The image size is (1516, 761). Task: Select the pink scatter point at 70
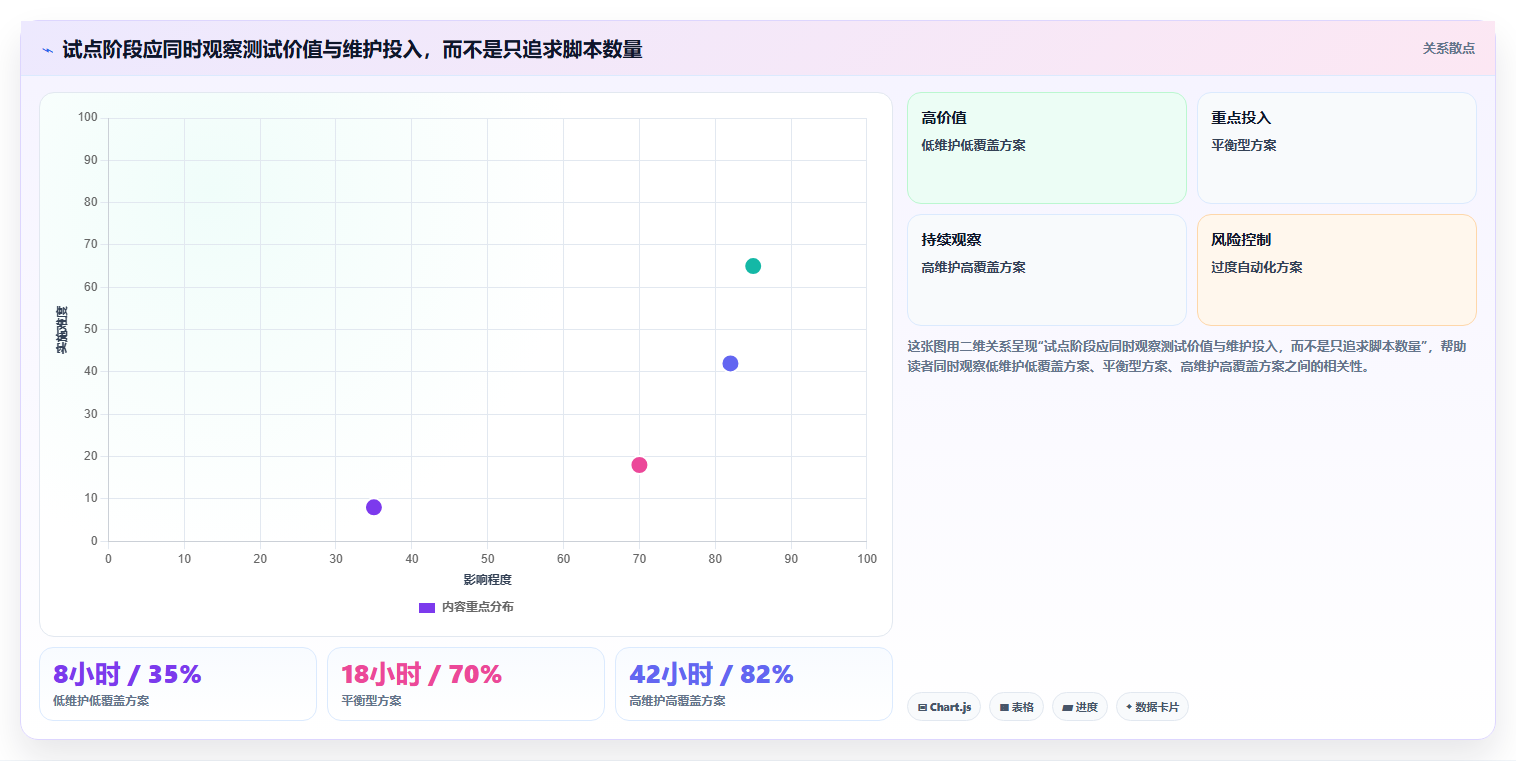coord(639,465)
